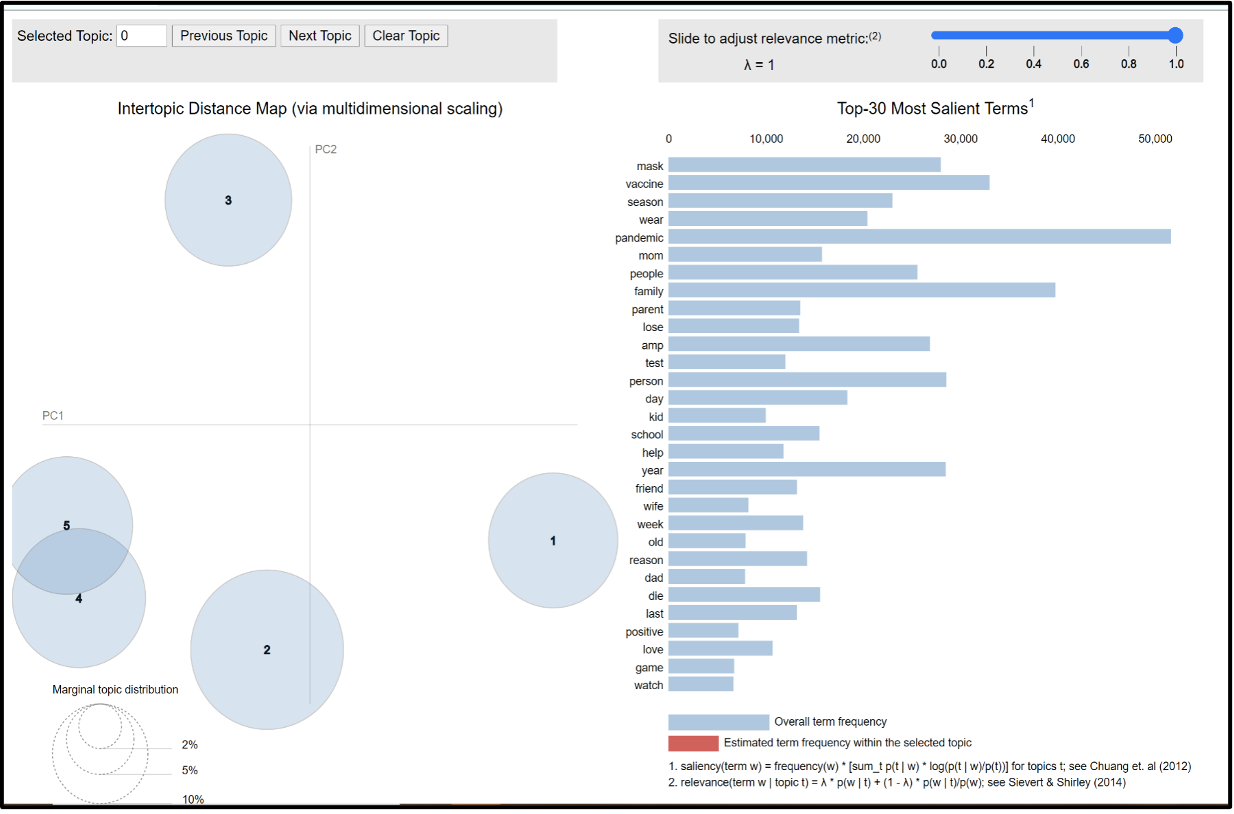Select topic circle 1 on the map
Screen dimensions: 1234x814
[553, 540]
